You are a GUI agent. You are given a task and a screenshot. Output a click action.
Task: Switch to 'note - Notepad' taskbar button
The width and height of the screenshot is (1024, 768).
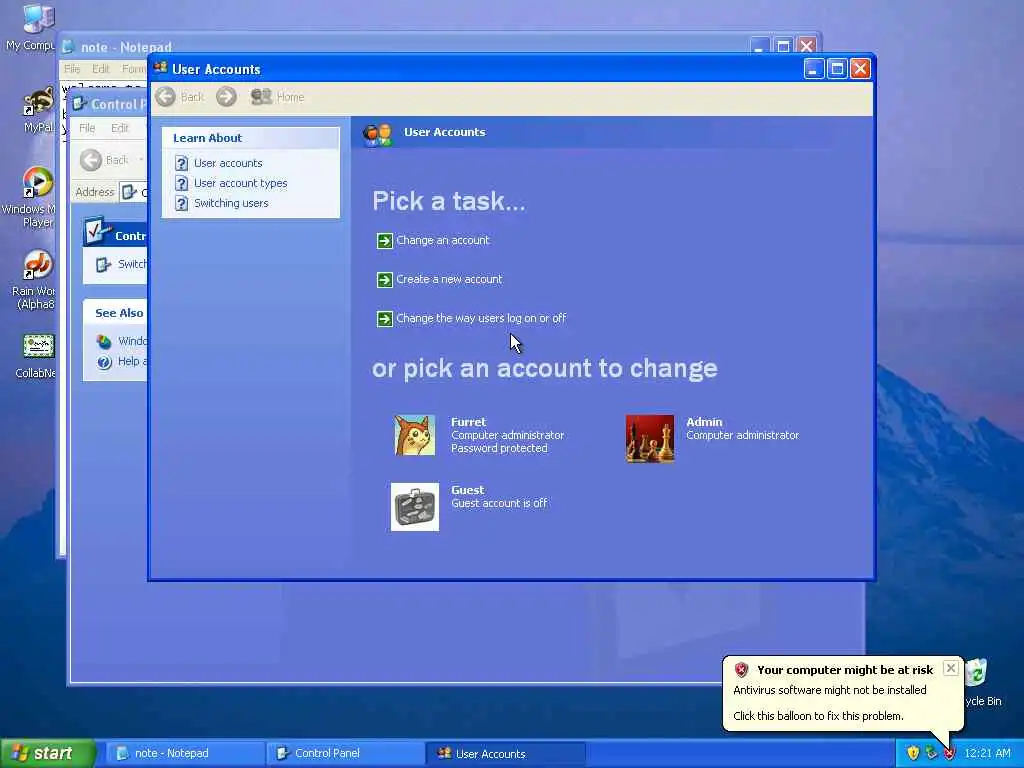pos(183,754)
